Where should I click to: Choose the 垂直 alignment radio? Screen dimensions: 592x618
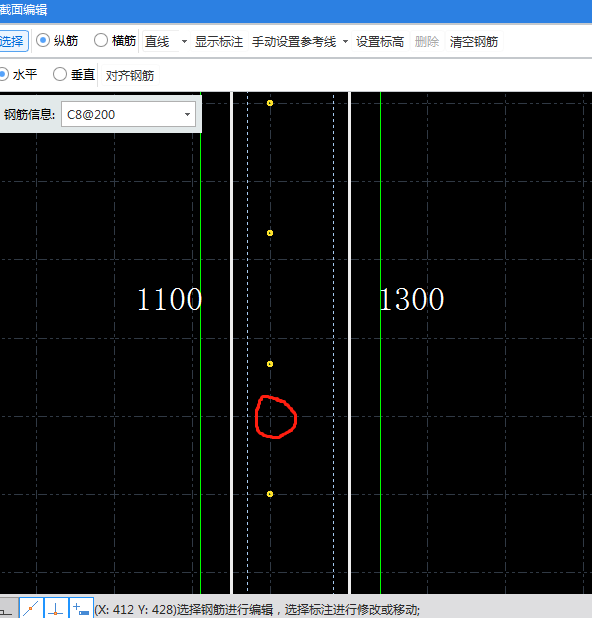pyautogui.click(x=60, y=74)
